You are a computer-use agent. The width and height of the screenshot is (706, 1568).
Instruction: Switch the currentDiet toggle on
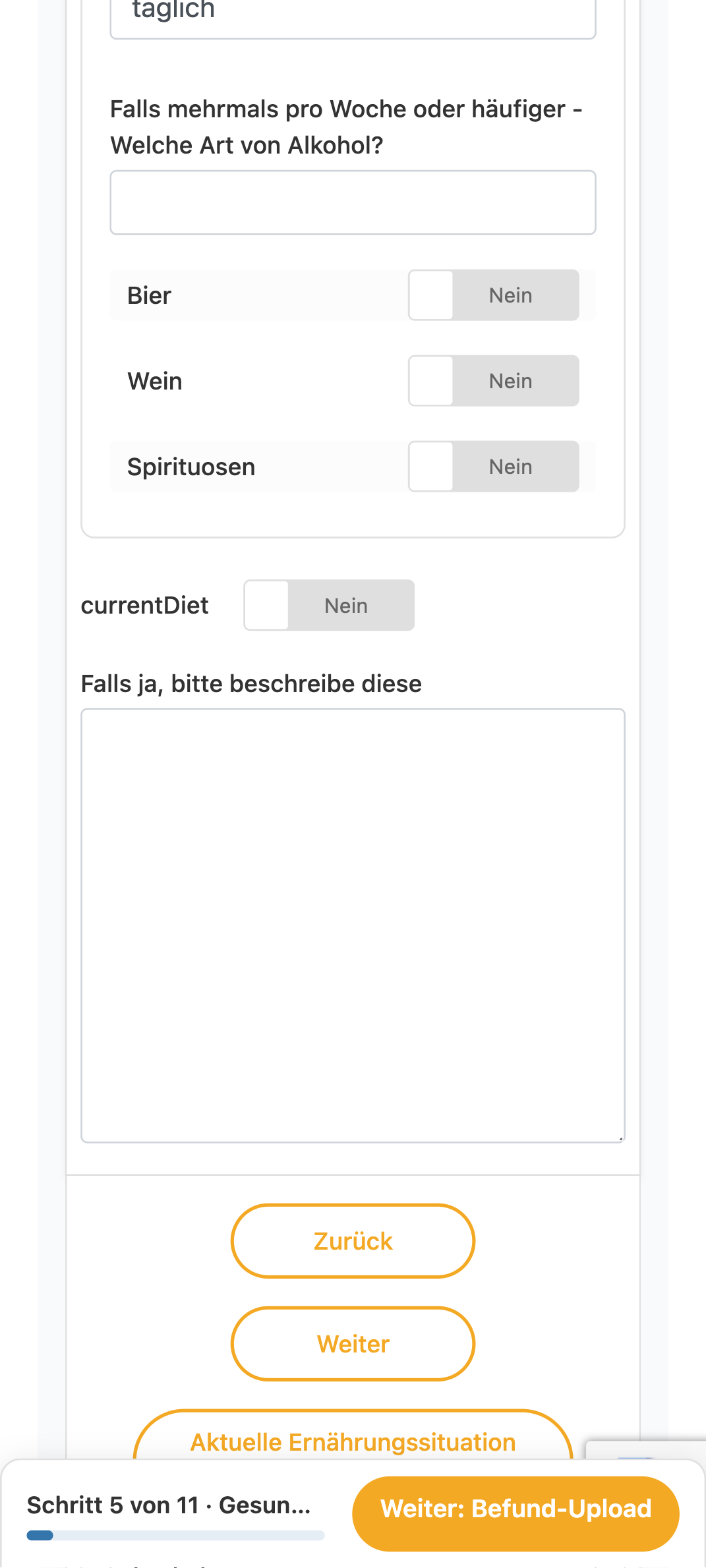[329, 605]
